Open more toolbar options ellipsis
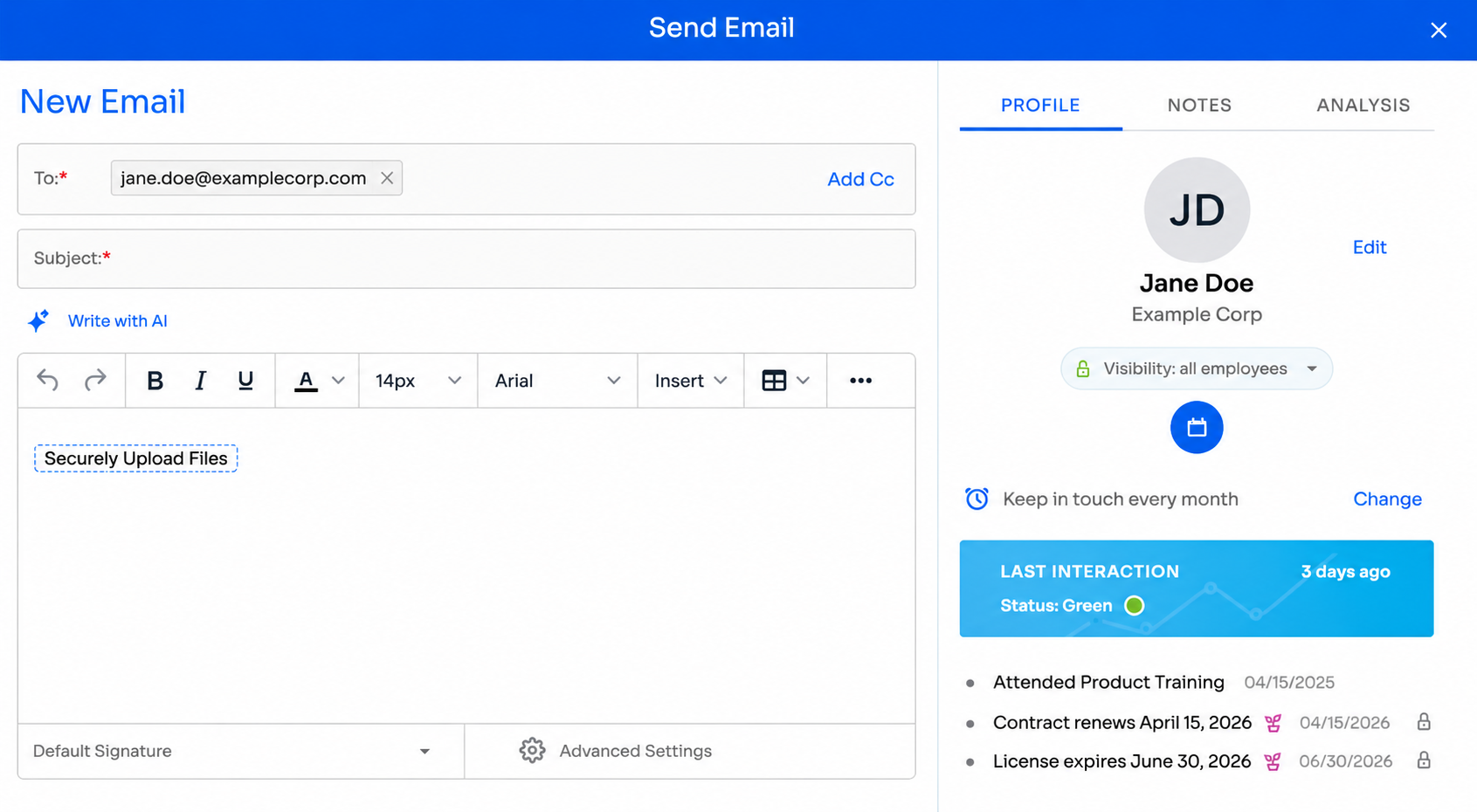 (x=860, y=381)
